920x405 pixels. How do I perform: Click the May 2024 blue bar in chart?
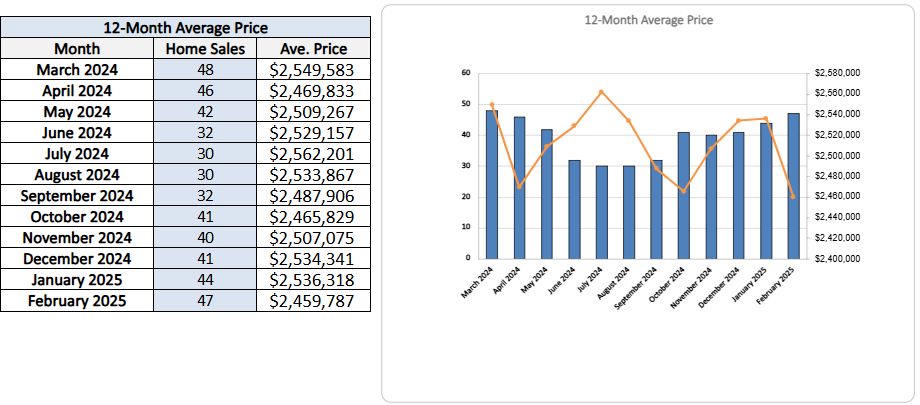pyautogui.click(x=547, y=194)
